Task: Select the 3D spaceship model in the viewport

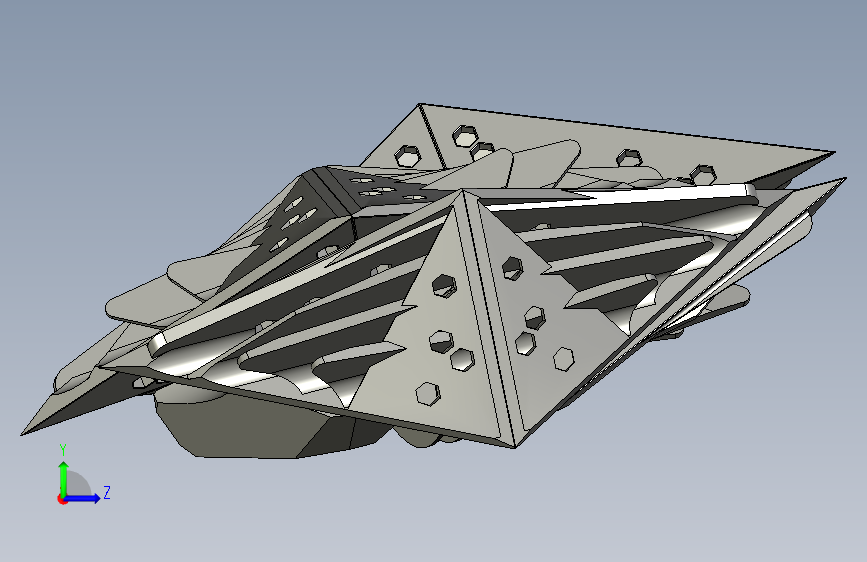Action: pyautogui.click(x=434, y=282)
